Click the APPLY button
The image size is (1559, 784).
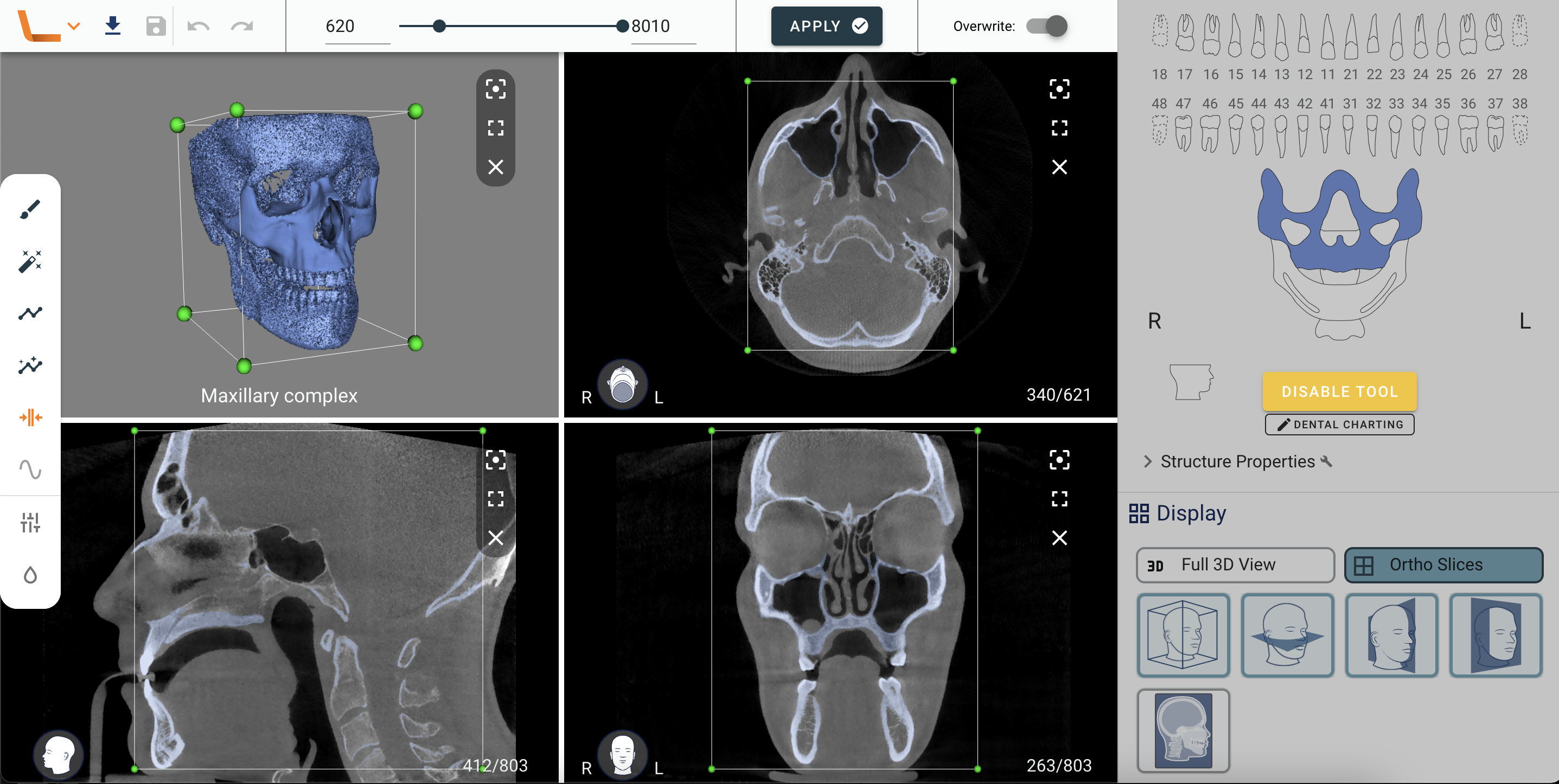click(826, 26)
